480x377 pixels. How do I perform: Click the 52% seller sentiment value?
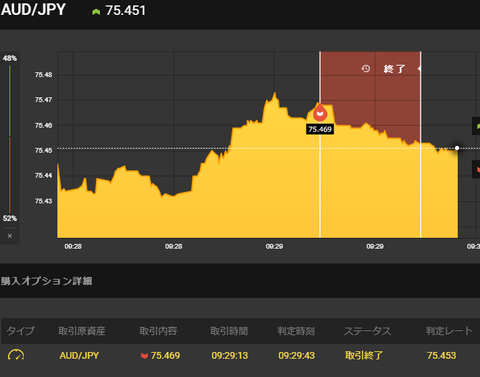pos(10,218)
